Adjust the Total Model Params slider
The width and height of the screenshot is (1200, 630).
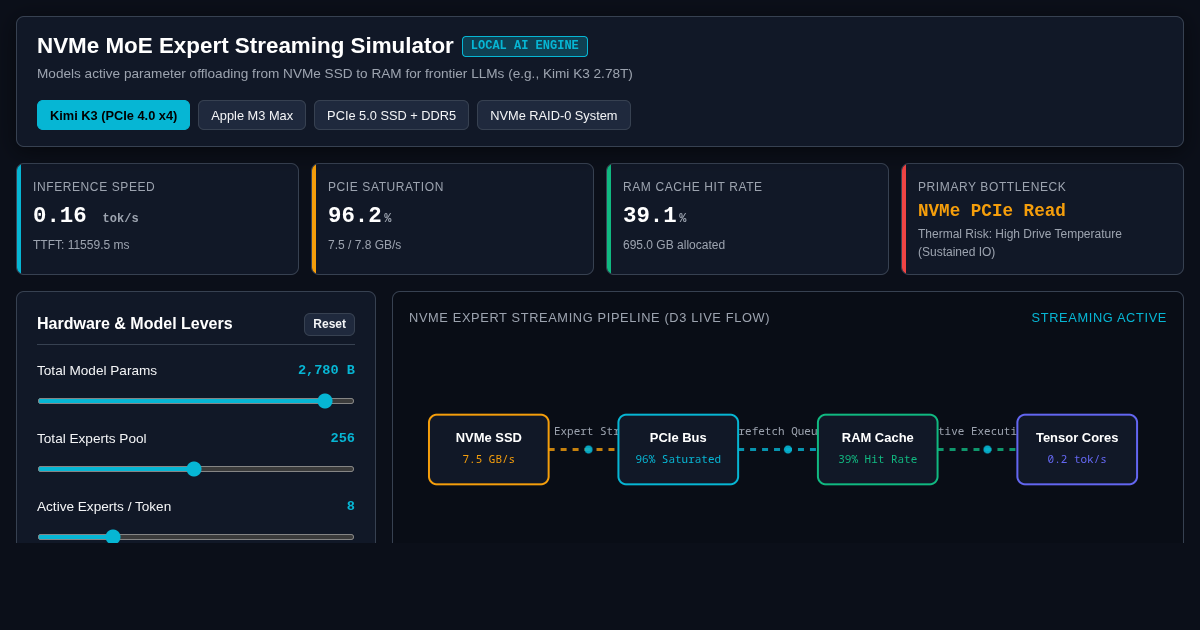click(x=196, y=401)
